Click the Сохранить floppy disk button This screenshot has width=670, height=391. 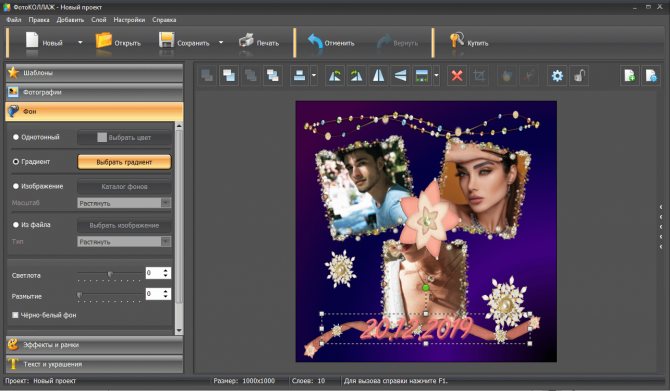184,42
